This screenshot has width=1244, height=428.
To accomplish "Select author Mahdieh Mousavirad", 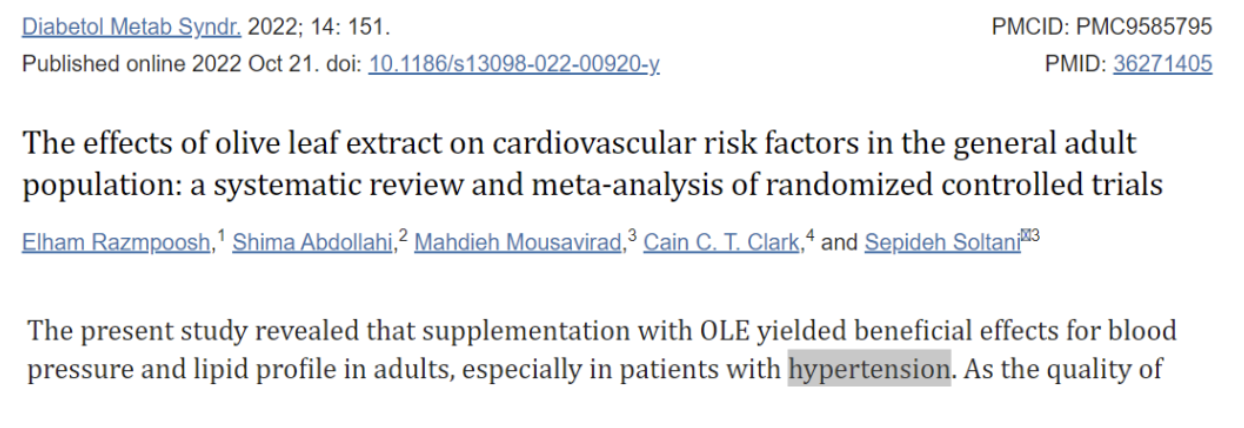I will pos(517,245).
